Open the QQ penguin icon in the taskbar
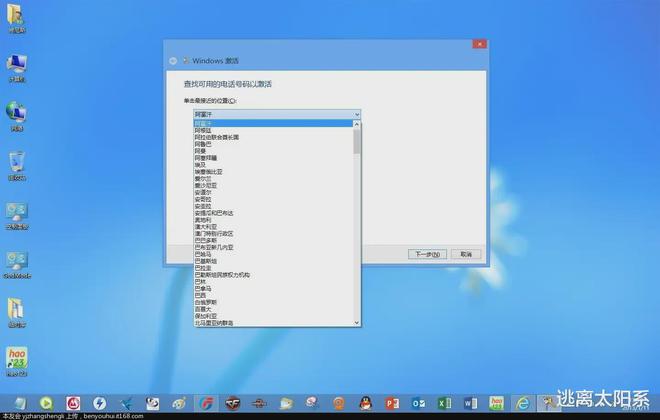This screenshot has width=660, height=420. click(x=366, y=403)
